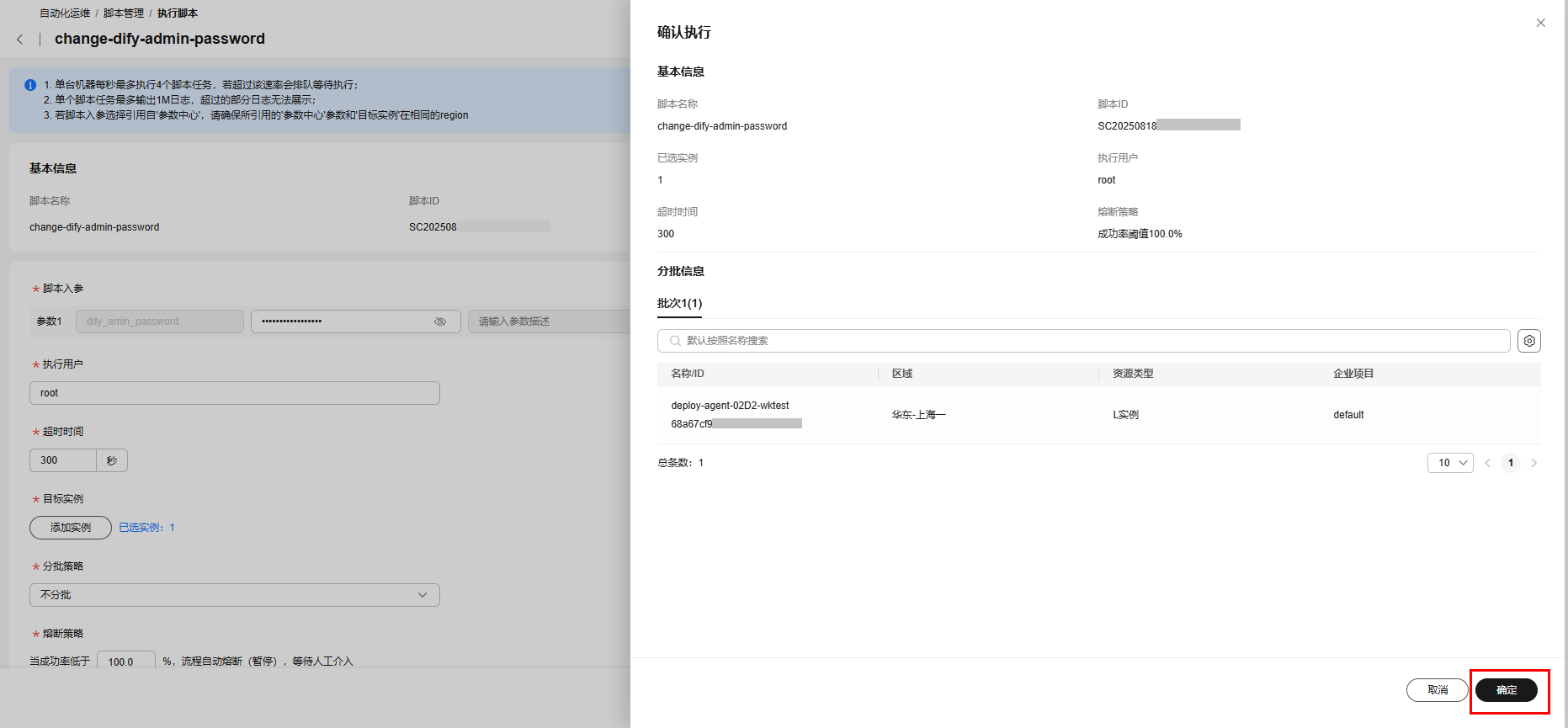Viewport: 1568px width, 728px height.
Task: Click the default enterprise project cell
Action: click(x=1348, y=415)
